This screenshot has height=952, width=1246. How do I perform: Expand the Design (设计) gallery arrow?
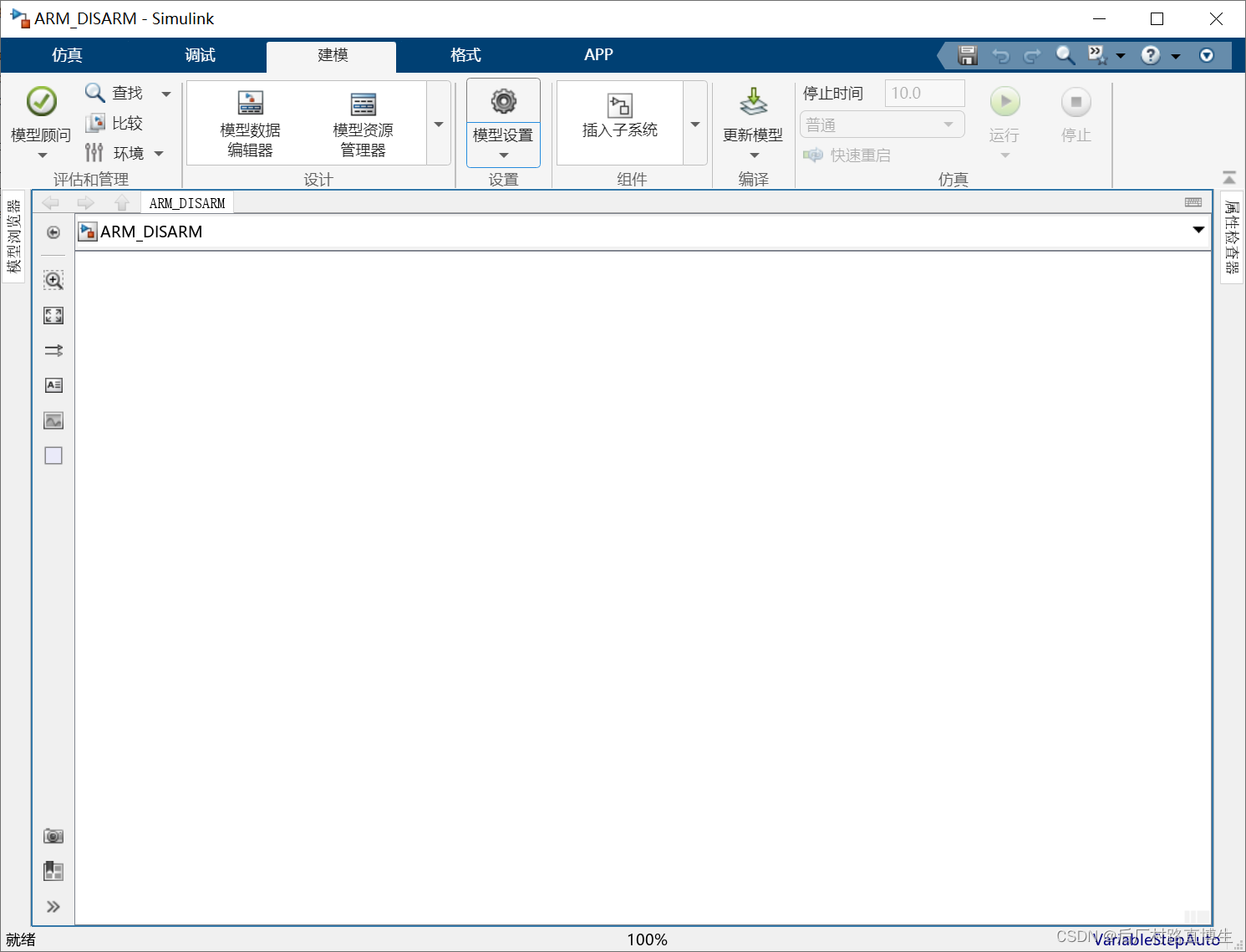coord(439,124)
